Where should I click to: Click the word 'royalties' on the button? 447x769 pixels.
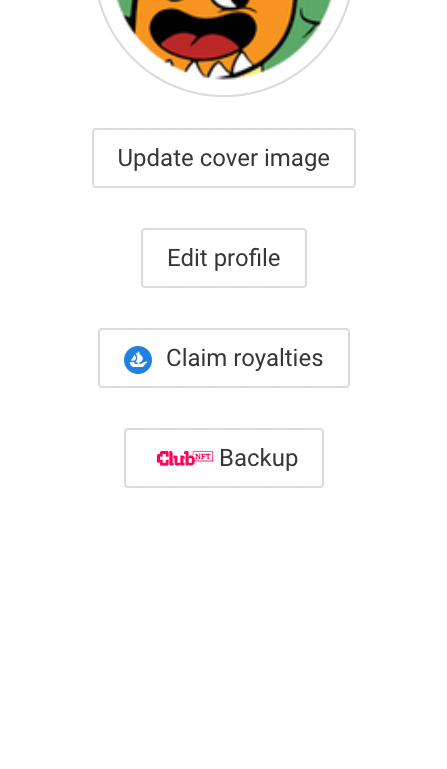(278, 359)
